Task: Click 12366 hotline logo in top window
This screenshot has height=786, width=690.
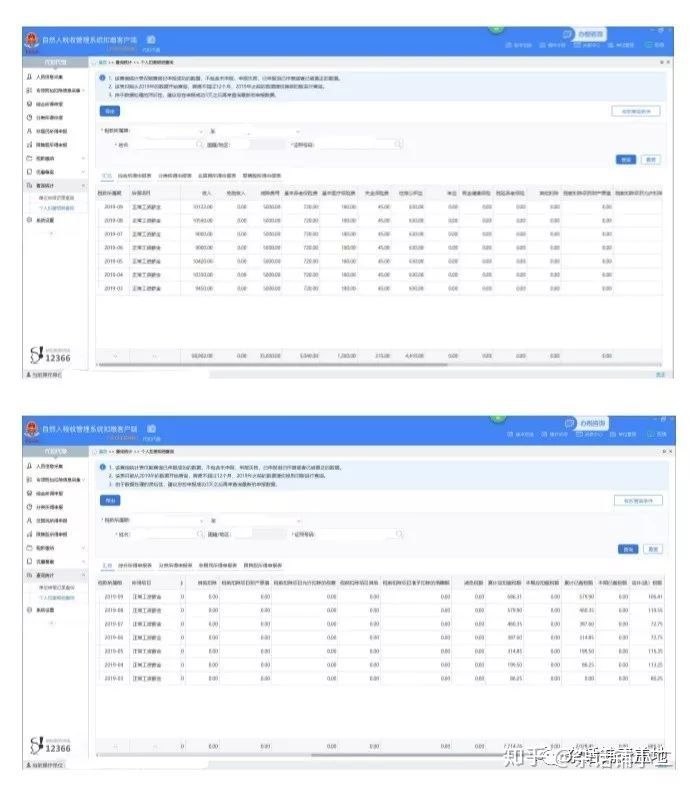Action: tap(50, 354)
